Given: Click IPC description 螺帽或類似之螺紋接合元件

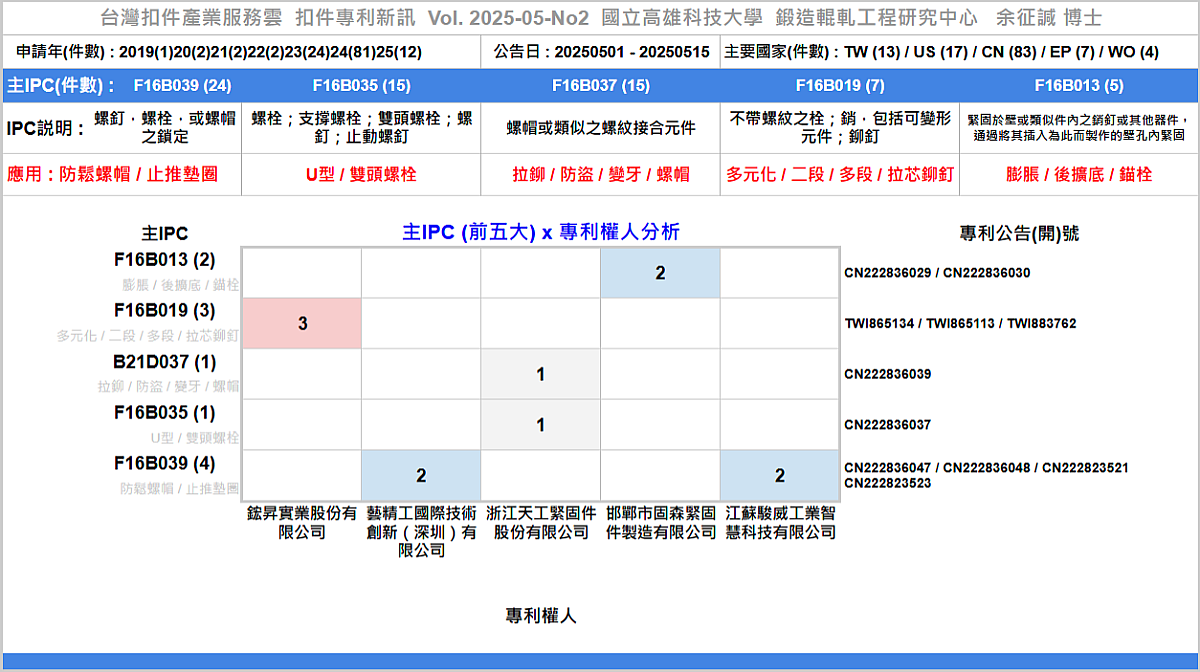Looking at the screenshot, I should click(x=600, y=128).
